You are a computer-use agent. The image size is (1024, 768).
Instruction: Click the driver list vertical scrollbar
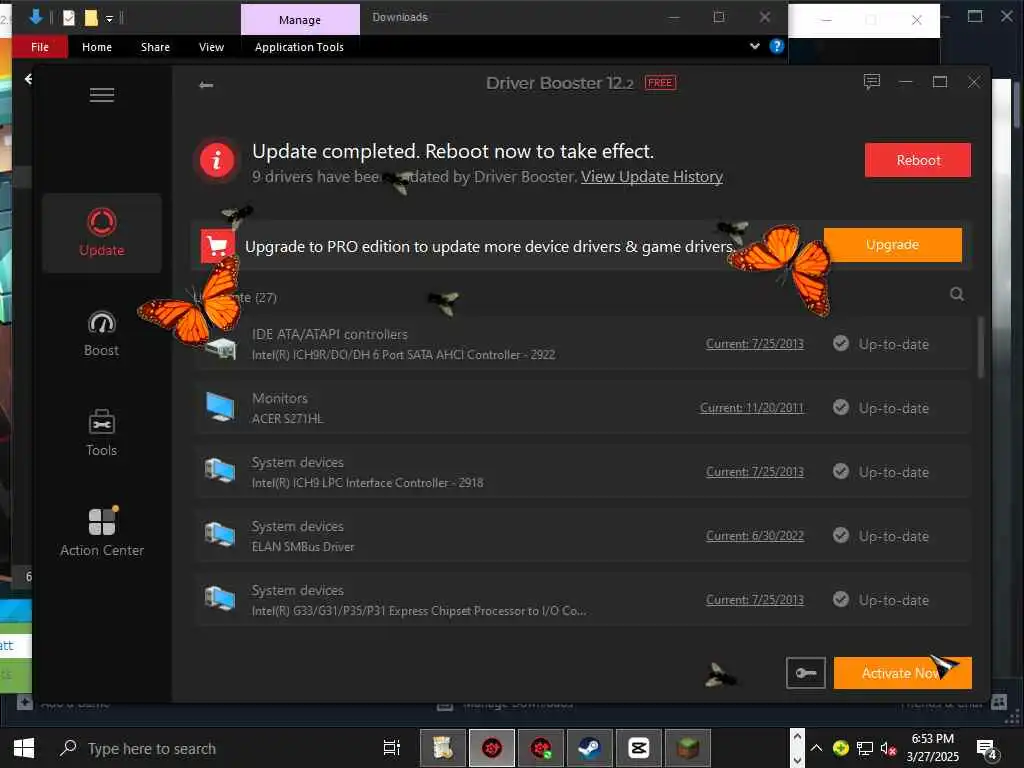[x=980, y=347]
